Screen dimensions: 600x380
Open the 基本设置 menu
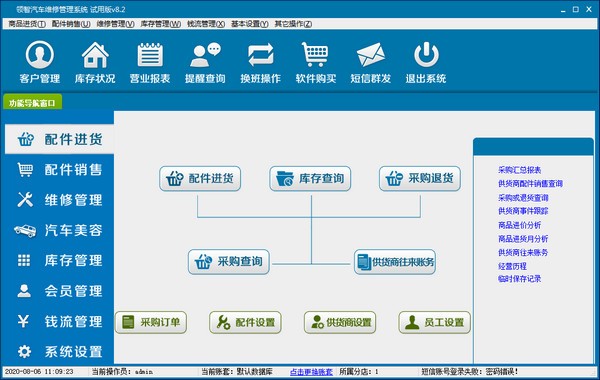(249, 24)
